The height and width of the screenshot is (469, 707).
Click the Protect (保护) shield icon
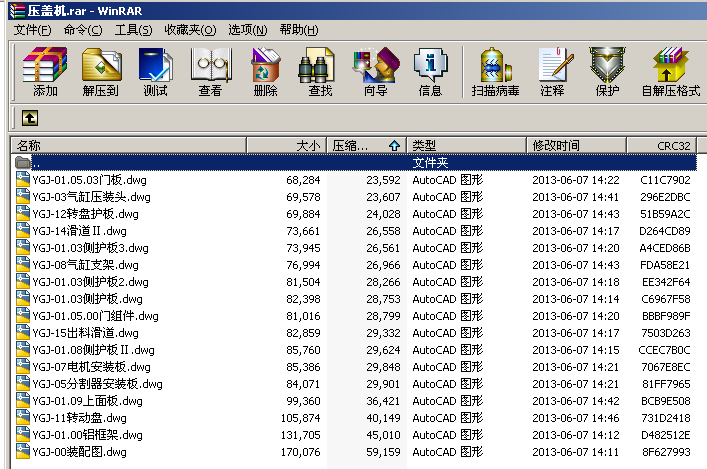click(x=607, y=65)
